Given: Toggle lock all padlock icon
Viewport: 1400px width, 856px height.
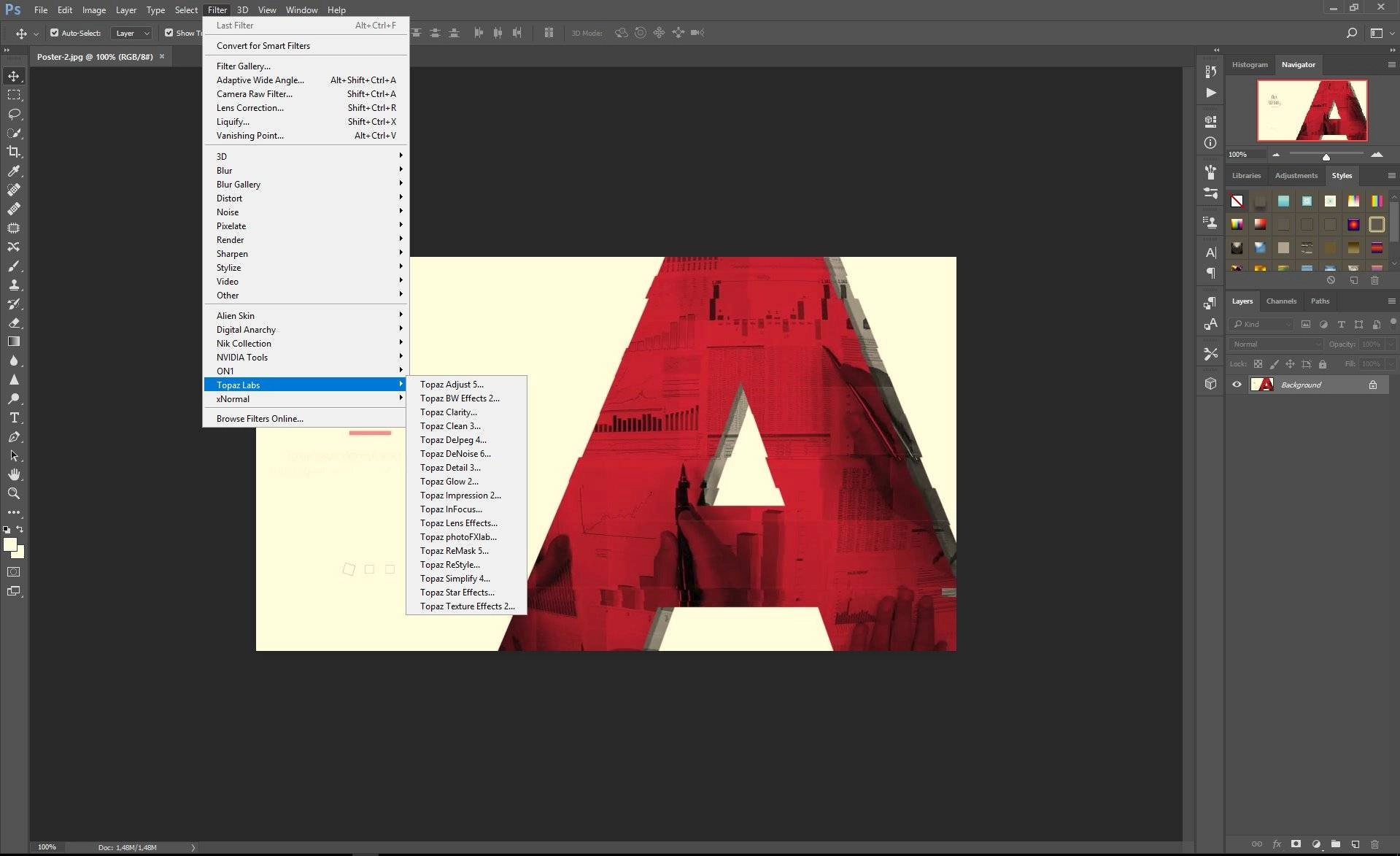Looking at the screenshot, I should [1323, 363].
